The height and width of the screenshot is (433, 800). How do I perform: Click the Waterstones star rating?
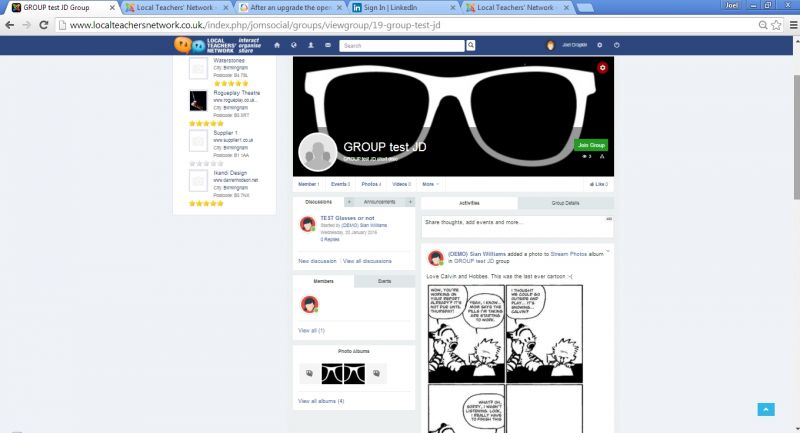tap(231, 83)
